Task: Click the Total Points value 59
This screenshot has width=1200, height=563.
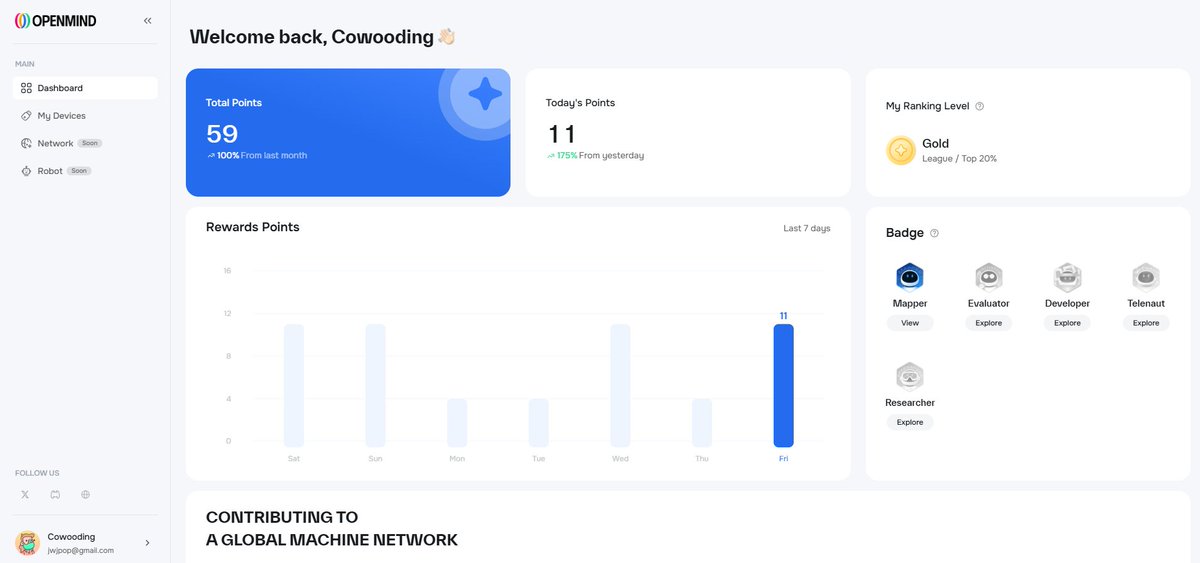Action: 222,133
